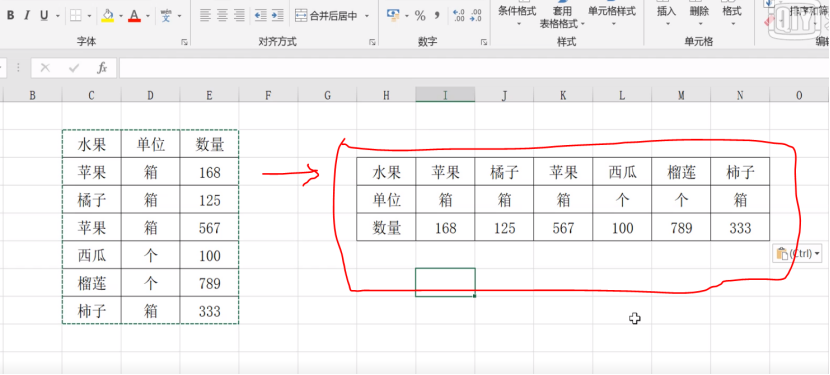The image size is (830, 375).
Task: Open the 字体 font dialog launcher
Action: point(184,42)
